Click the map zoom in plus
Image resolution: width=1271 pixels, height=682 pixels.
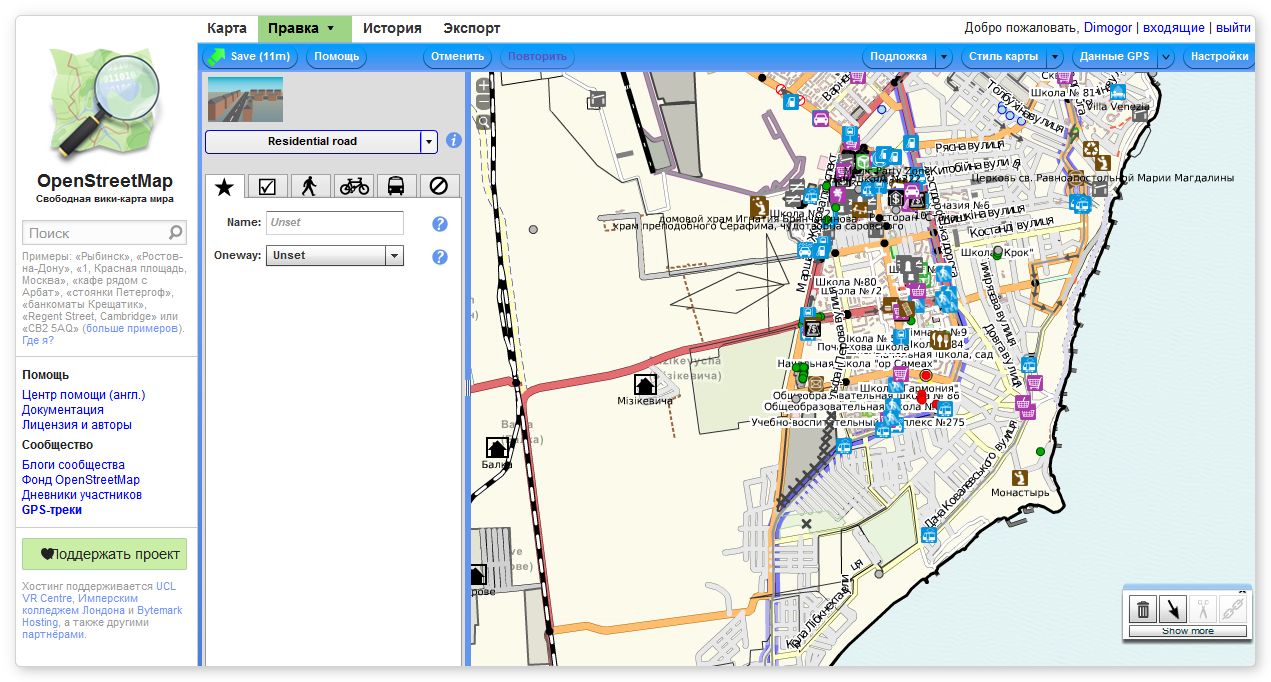point(484,86)
